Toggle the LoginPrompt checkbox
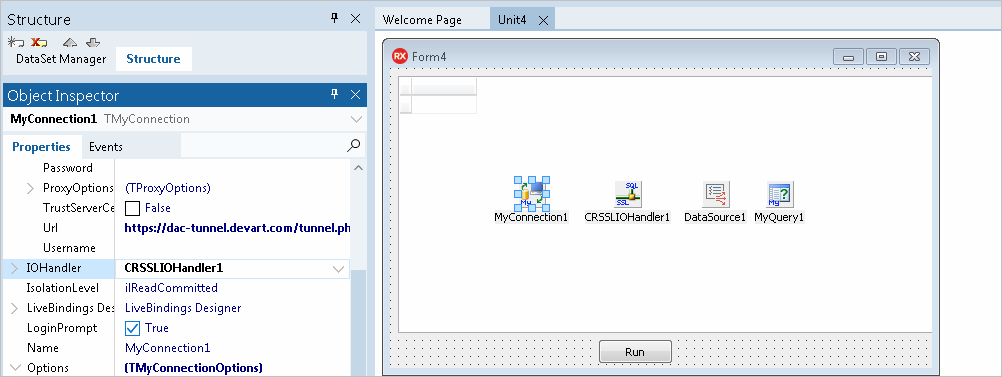Image resolution: width=1002 pixels, height=377 pixels. point(132,328)
